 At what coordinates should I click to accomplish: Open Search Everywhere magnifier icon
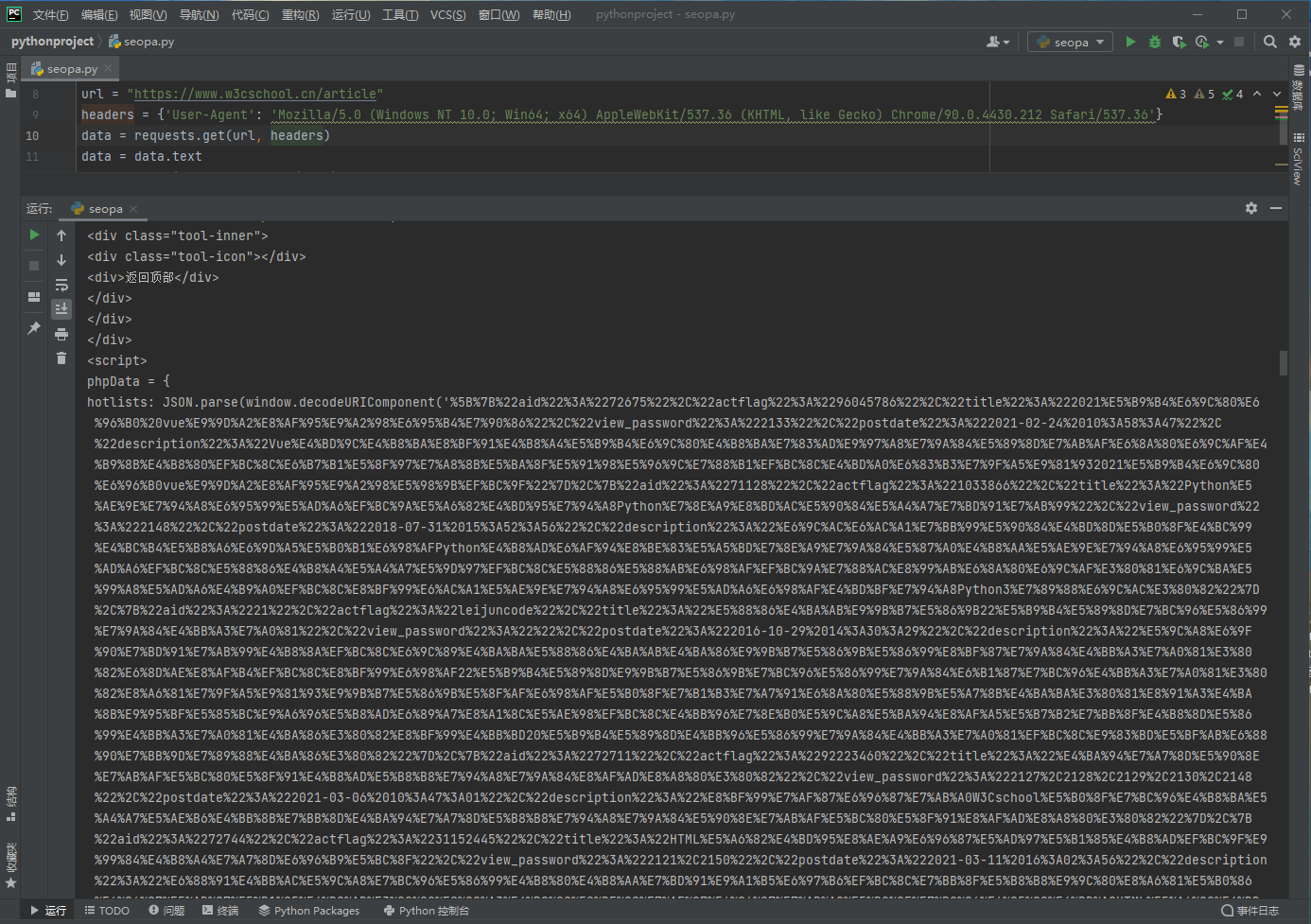[1270, 42]
